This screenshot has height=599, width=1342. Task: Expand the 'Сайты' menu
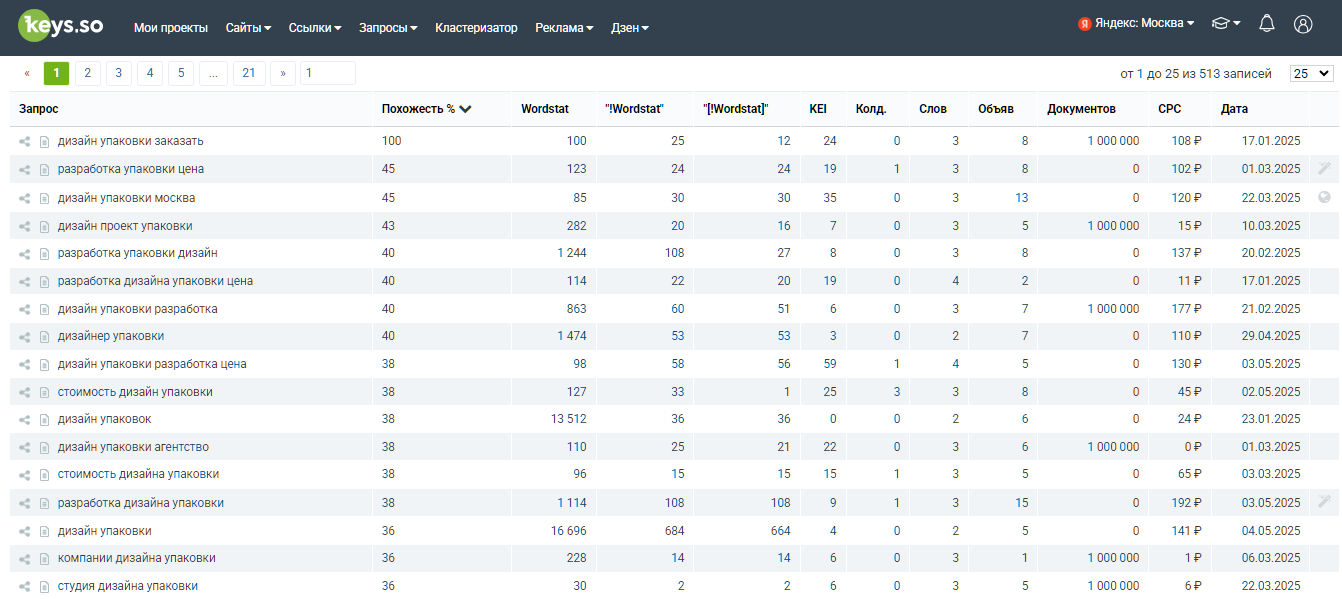pyautogui.click(x=249, y=28)
